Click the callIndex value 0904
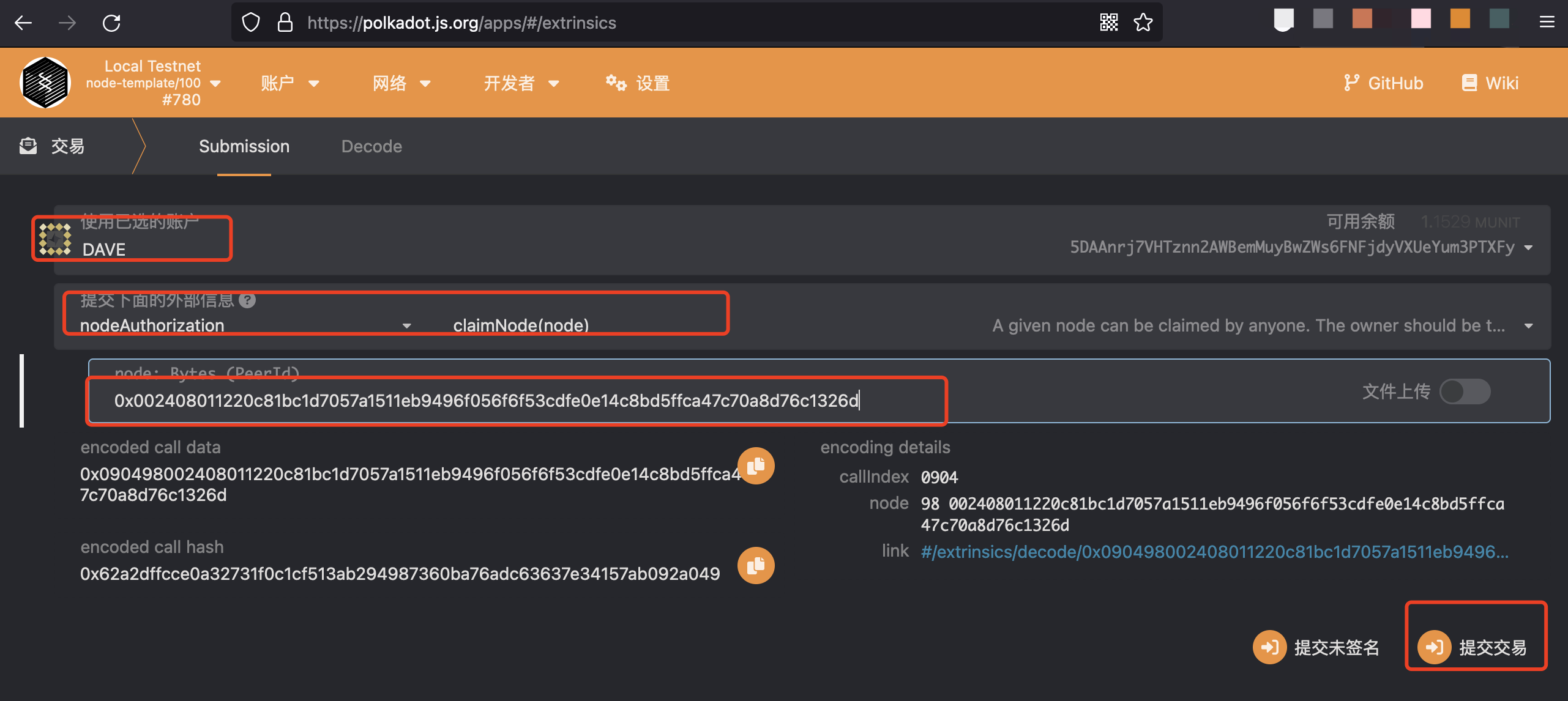Screen dimensions: 1568x701 (x=939, y=477)
